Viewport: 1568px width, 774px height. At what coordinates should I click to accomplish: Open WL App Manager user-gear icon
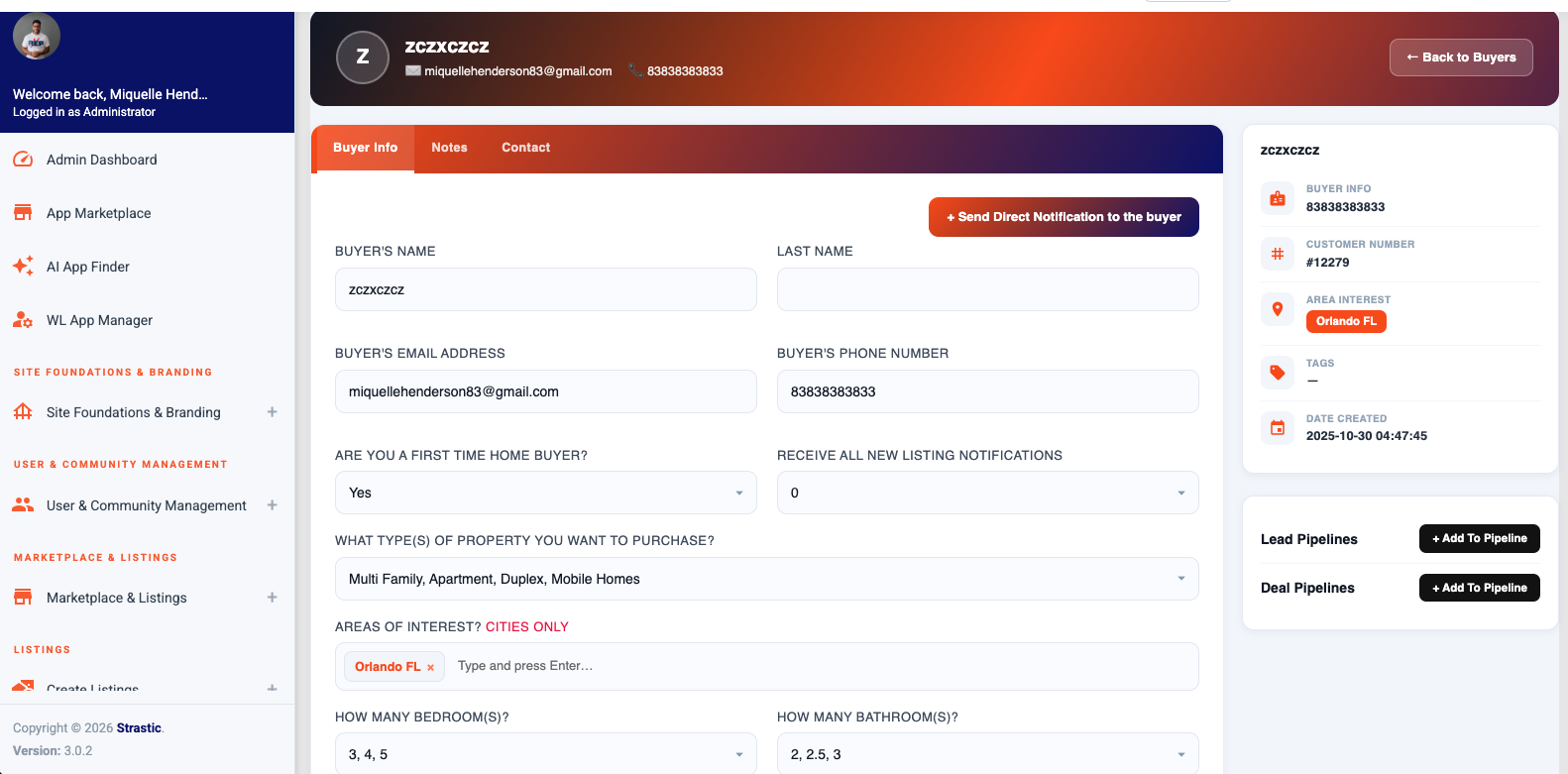(x=23, y=320)
